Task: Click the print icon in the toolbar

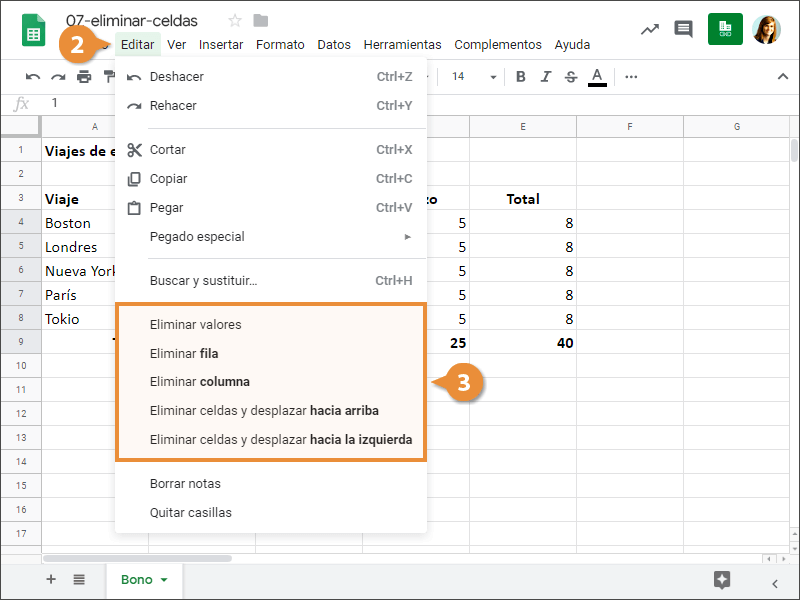Action: click(x=84, y=77)
